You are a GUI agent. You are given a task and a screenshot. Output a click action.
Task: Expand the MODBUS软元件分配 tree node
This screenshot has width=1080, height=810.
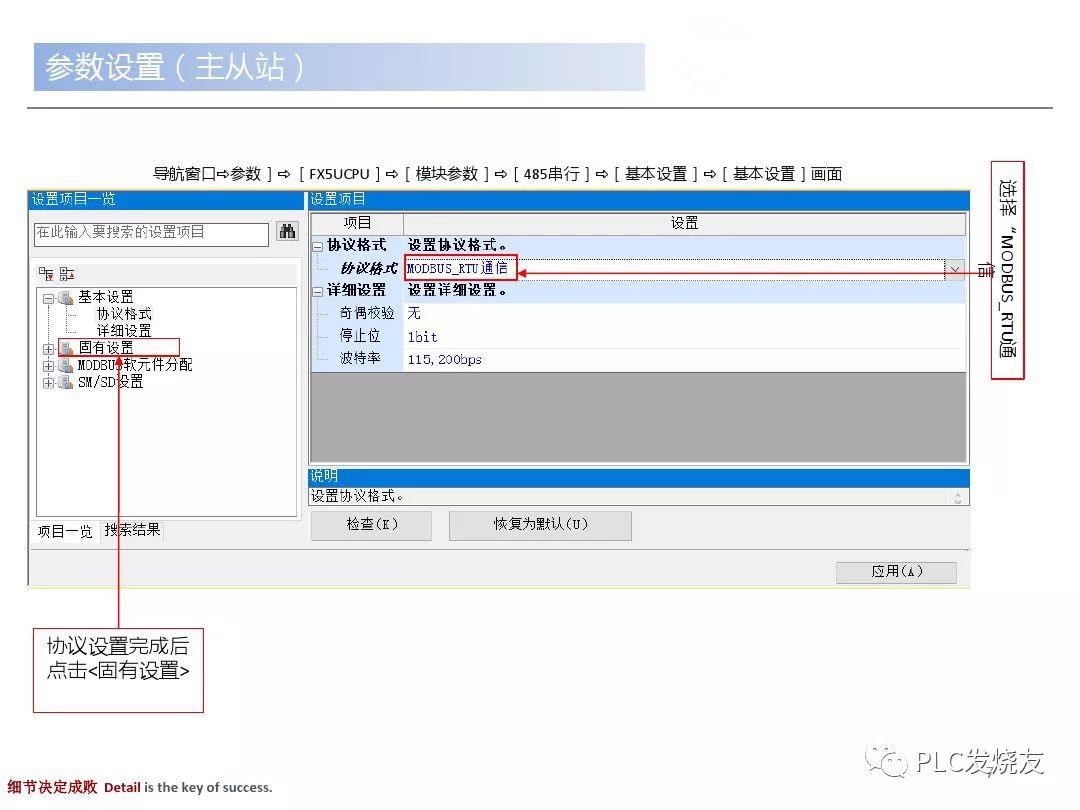point(48,364)
